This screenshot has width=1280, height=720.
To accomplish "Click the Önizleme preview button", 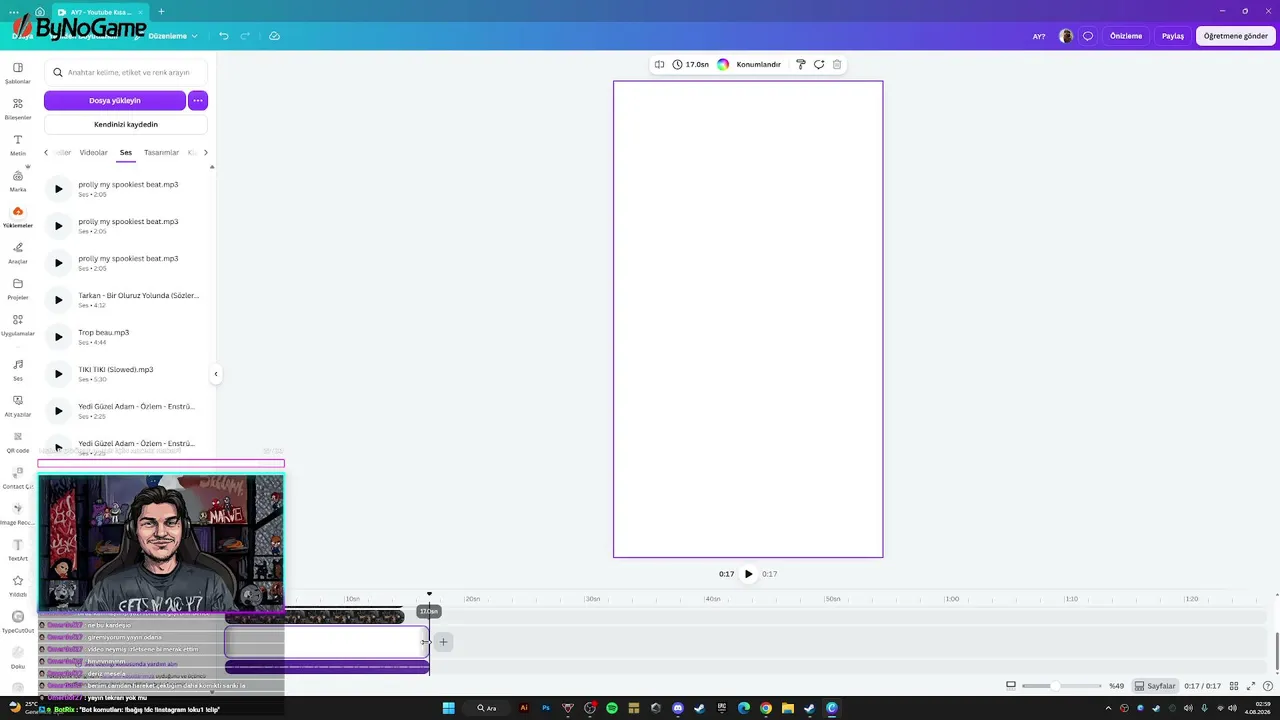I will coord(1126,36).
